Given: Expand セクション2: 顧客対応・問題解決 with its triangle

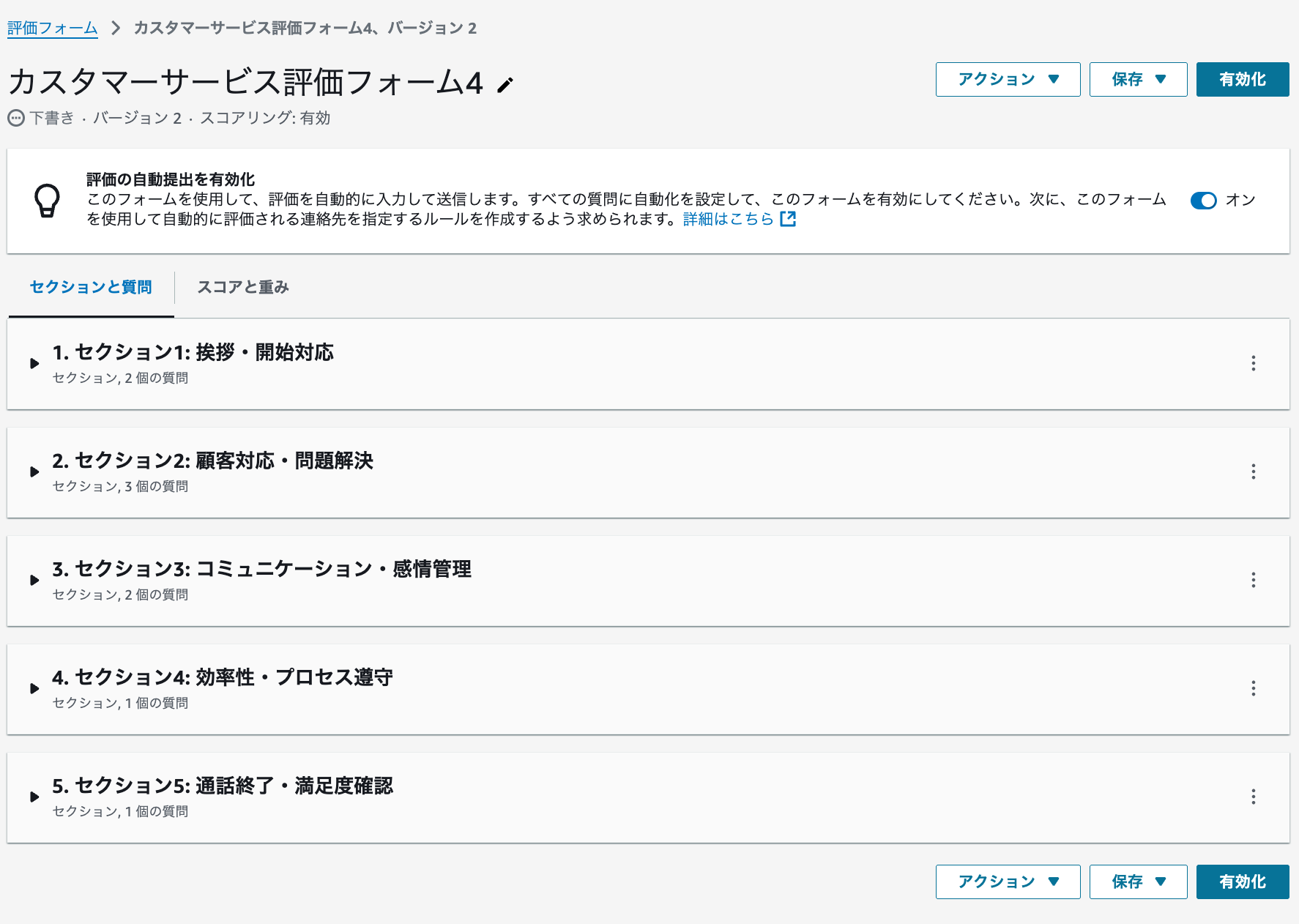Looking at the screenshot, I should [x=34, y=472].
